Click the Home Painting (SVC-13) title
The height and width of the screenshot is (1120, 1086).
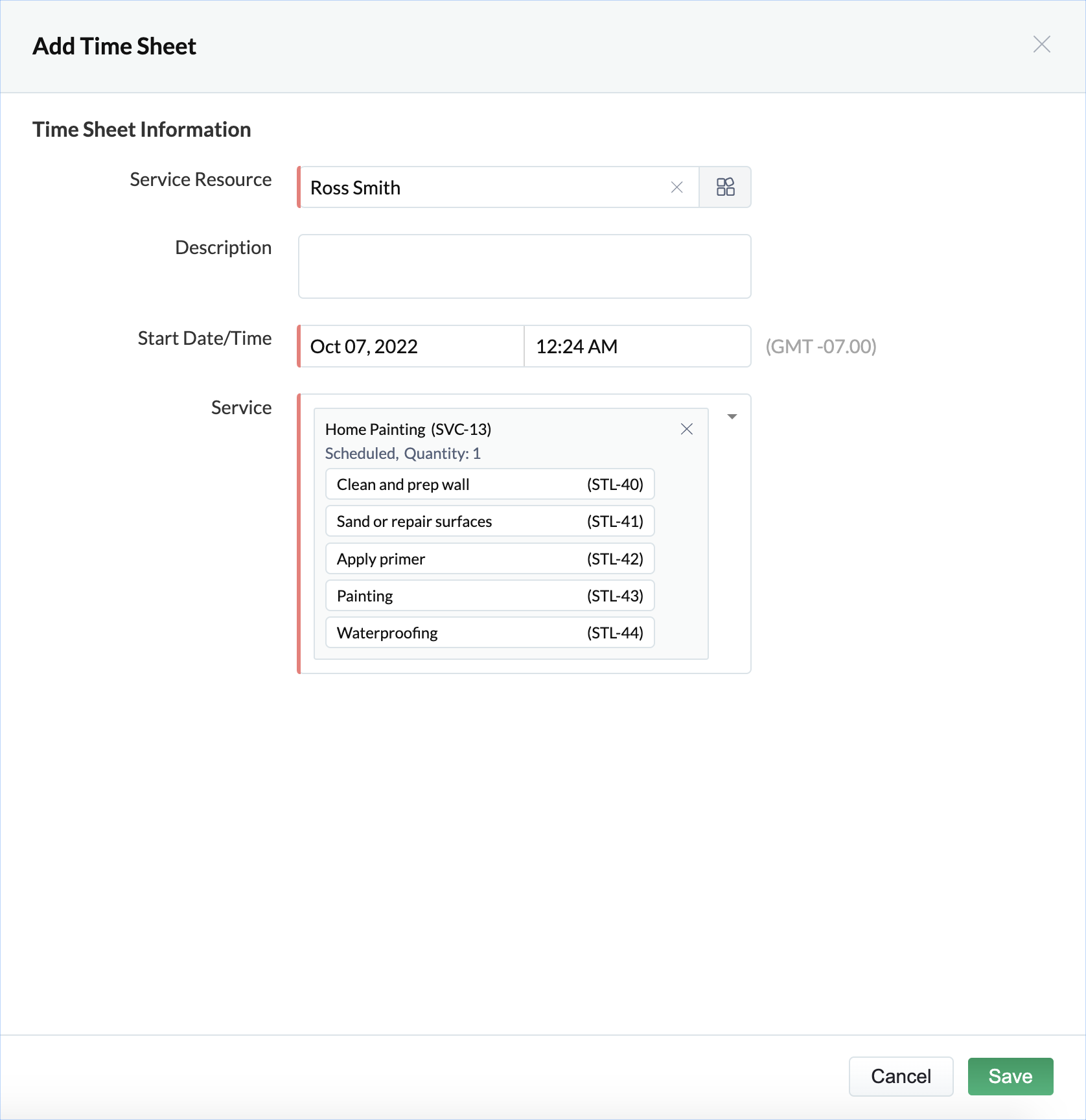(x=408, y=430)
